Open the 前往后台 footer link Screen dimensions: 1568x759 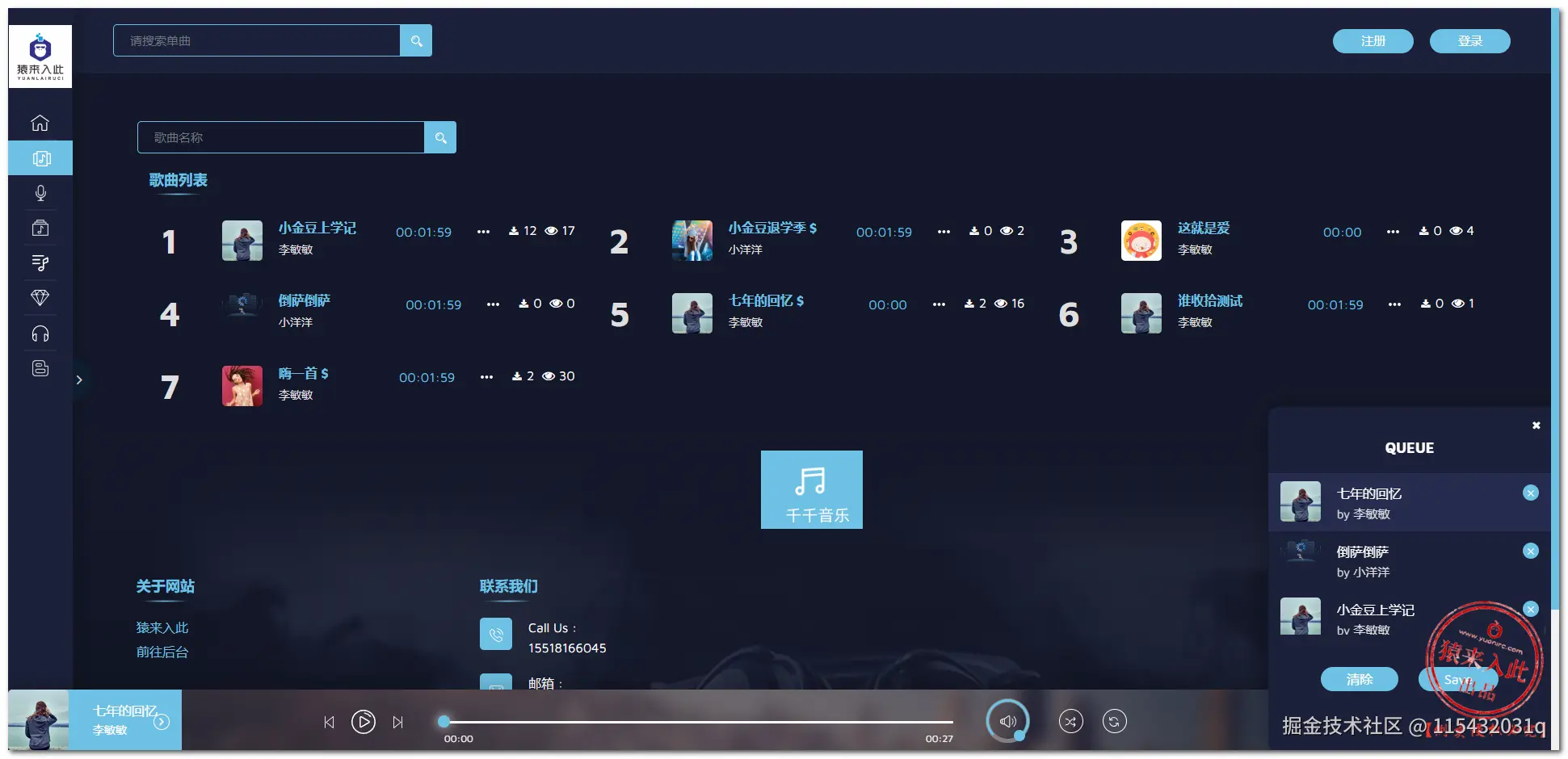click(x=162, y=652)
